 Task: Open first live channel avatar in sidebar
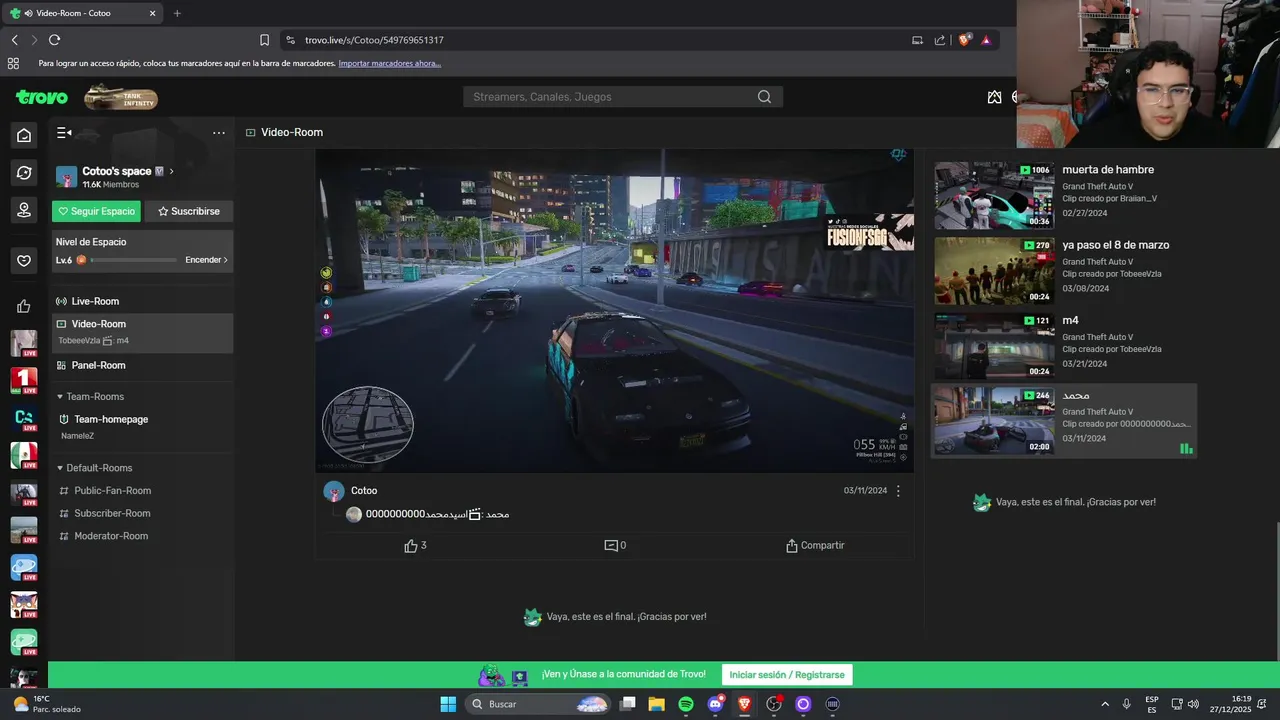tap(24, 343)
